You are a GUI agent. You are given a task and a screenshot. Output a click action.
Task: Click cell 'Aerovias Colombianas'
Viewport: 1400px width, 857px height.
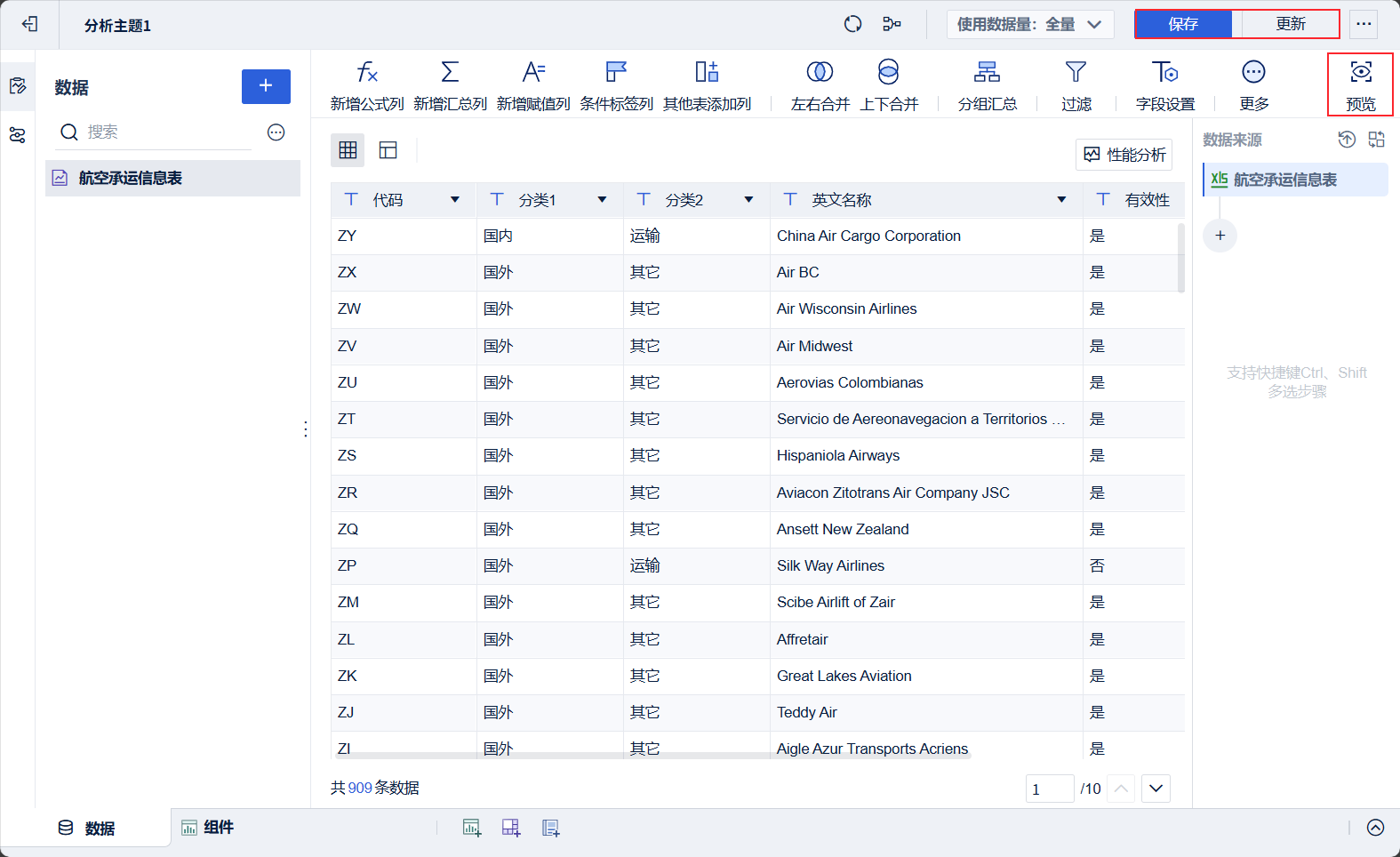pyautogui.click(x=926, y=382)
